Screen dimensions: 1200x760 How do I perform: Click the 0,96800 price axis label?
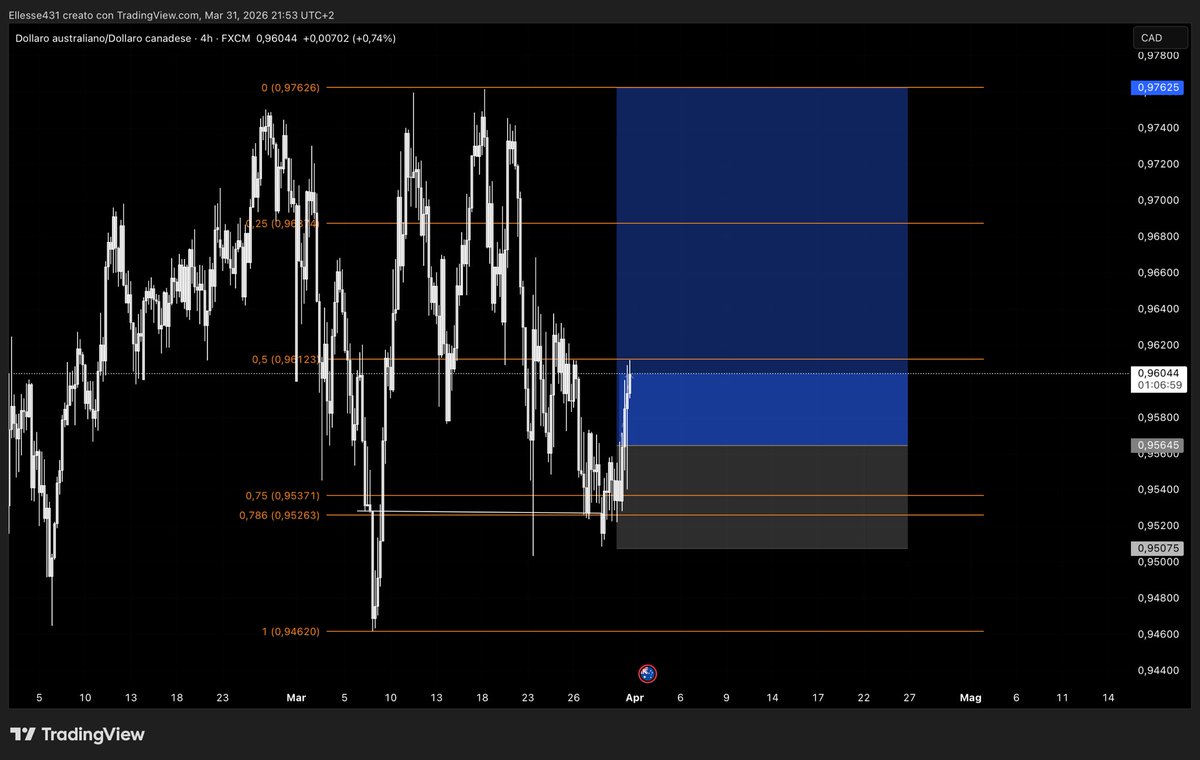tap(1158, 236)
